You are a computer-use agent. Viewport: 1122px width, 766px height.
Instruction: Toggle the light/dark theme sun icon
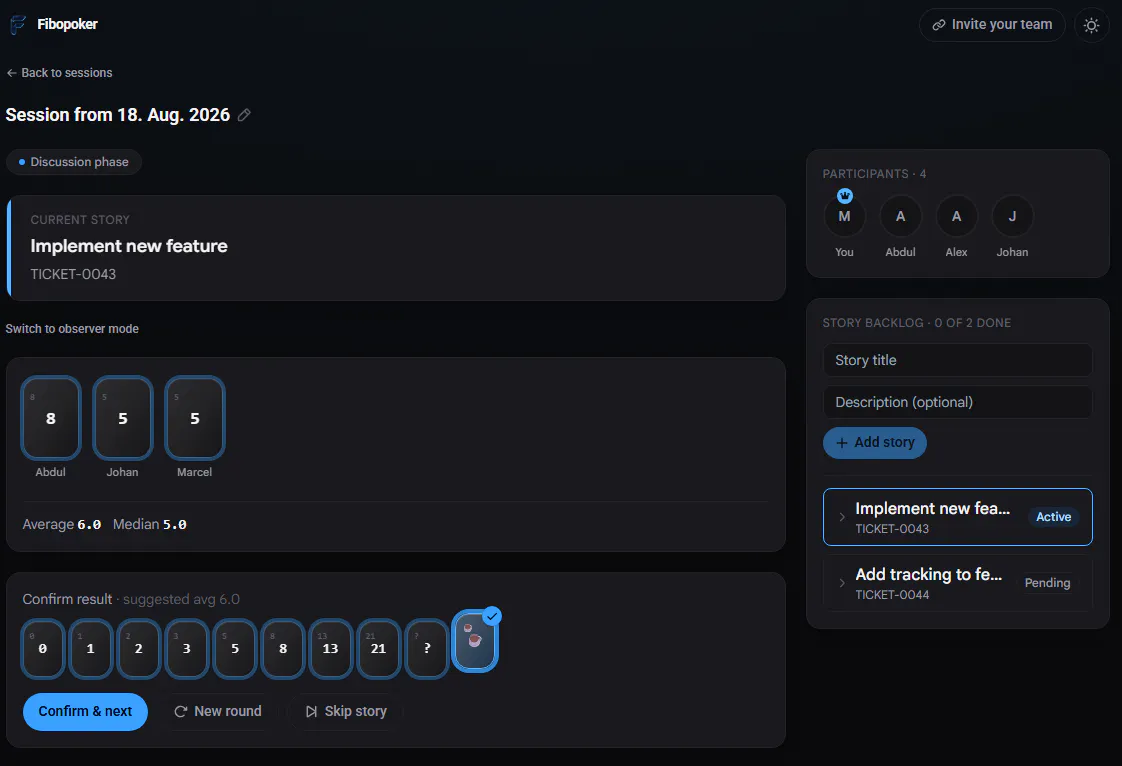tap(1091, 25)
